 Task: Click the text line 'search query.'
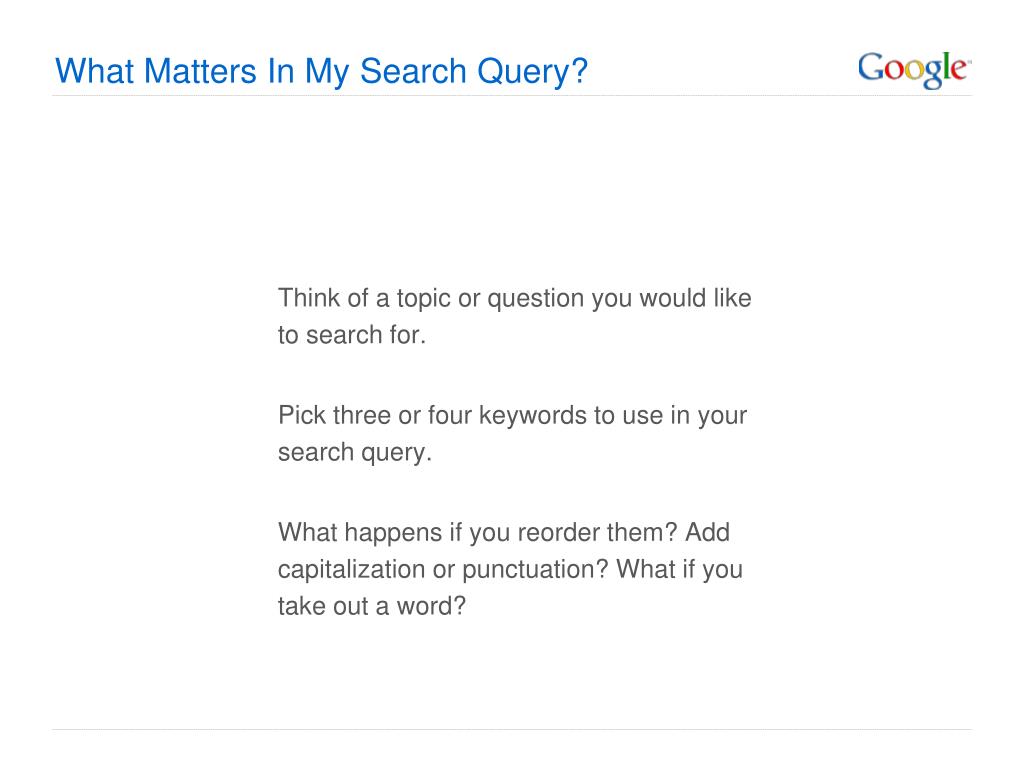355,452
